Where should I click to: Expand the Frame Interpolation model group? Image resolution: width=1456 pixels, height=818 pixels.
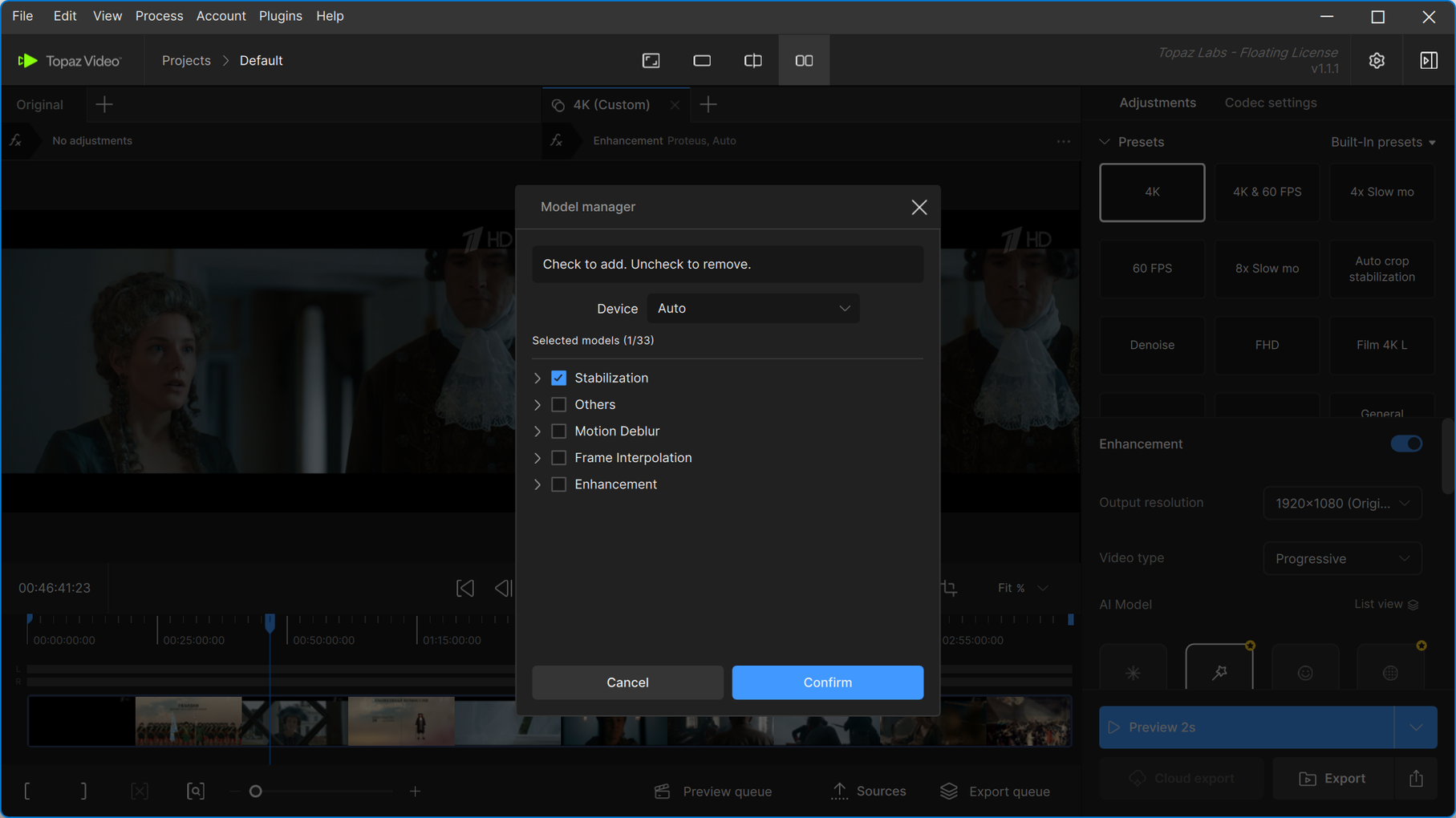pyautogui.click(x=537, y=458)
